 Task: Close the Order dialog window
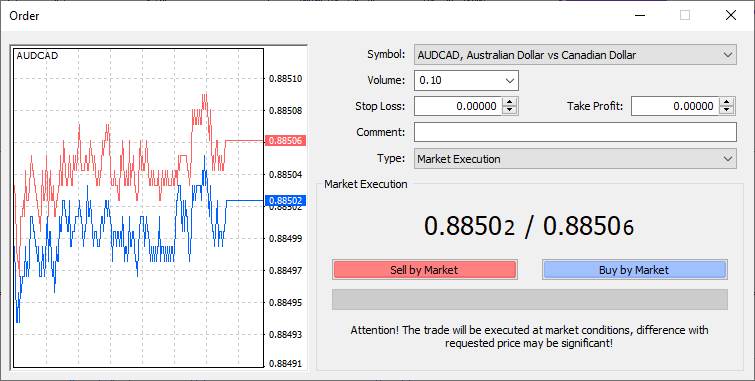click(730, 15)
